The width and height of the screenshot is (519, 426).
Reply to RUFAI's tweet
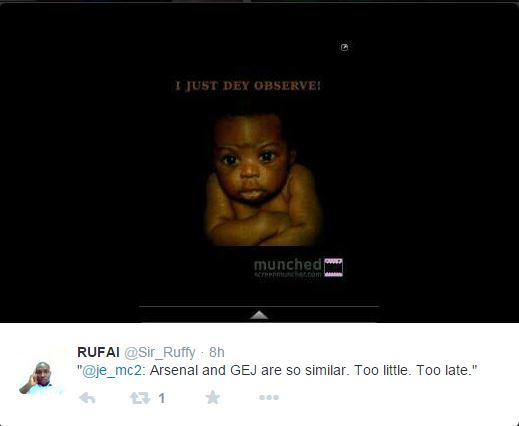(87, 398)
